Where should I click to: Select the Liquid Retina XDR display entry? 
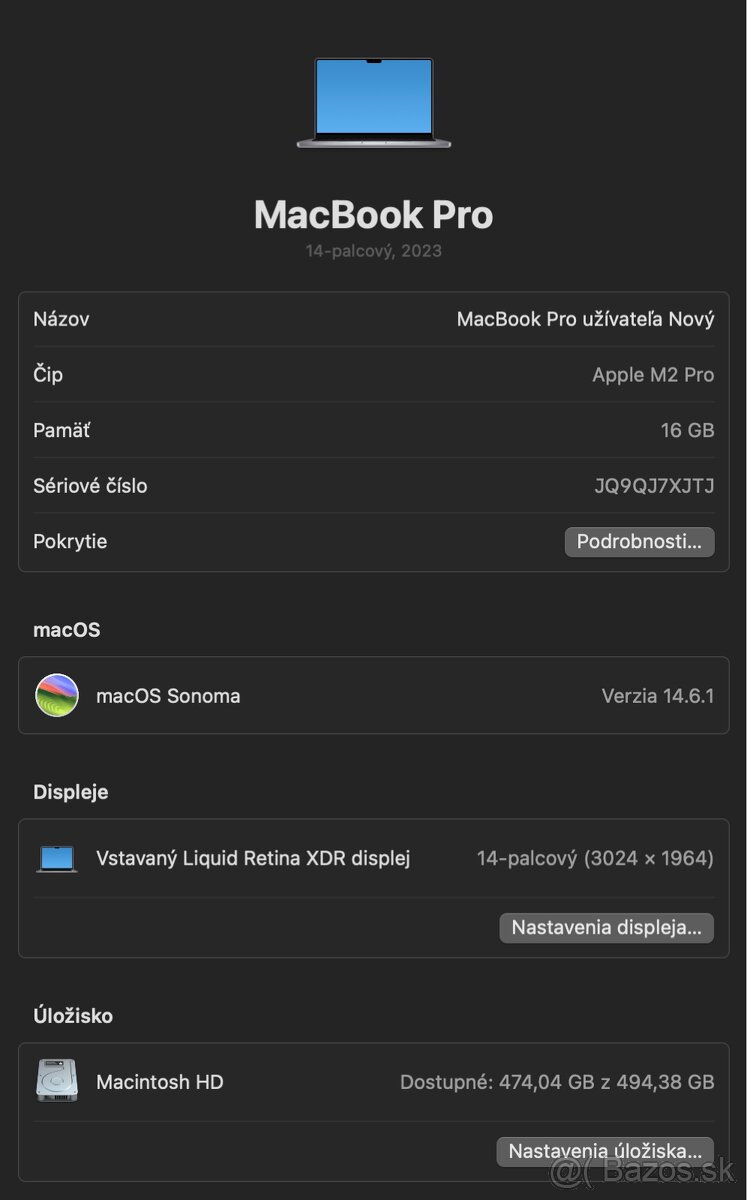(x=253, y=858)
